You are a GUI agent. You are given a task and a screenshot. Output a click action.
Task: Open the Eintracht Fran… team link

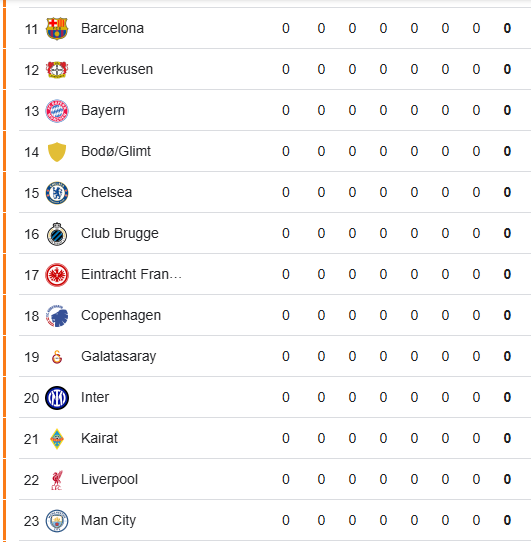[x=131, y=274]
